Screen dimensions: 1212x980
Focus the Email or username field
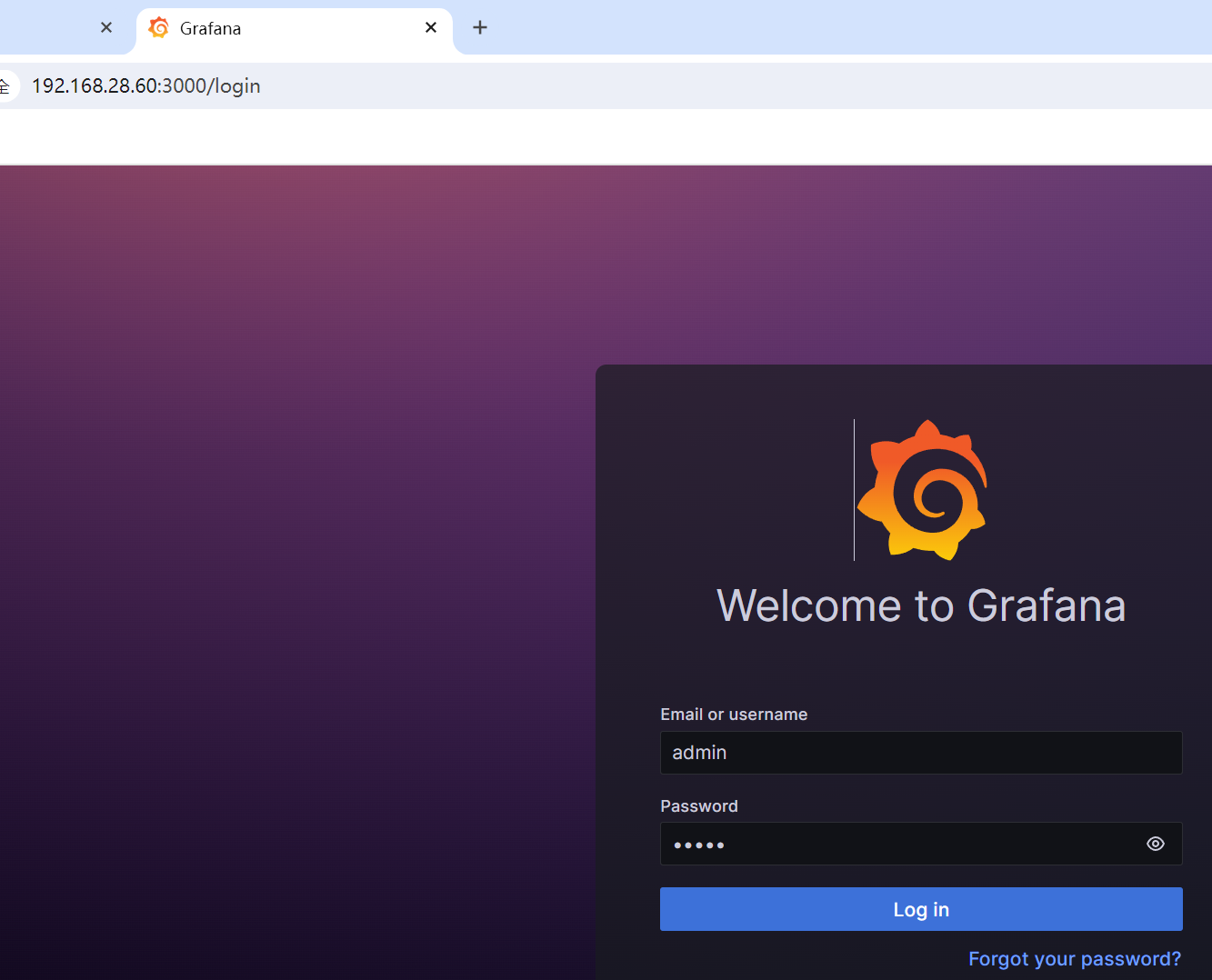tap(921, 753)
